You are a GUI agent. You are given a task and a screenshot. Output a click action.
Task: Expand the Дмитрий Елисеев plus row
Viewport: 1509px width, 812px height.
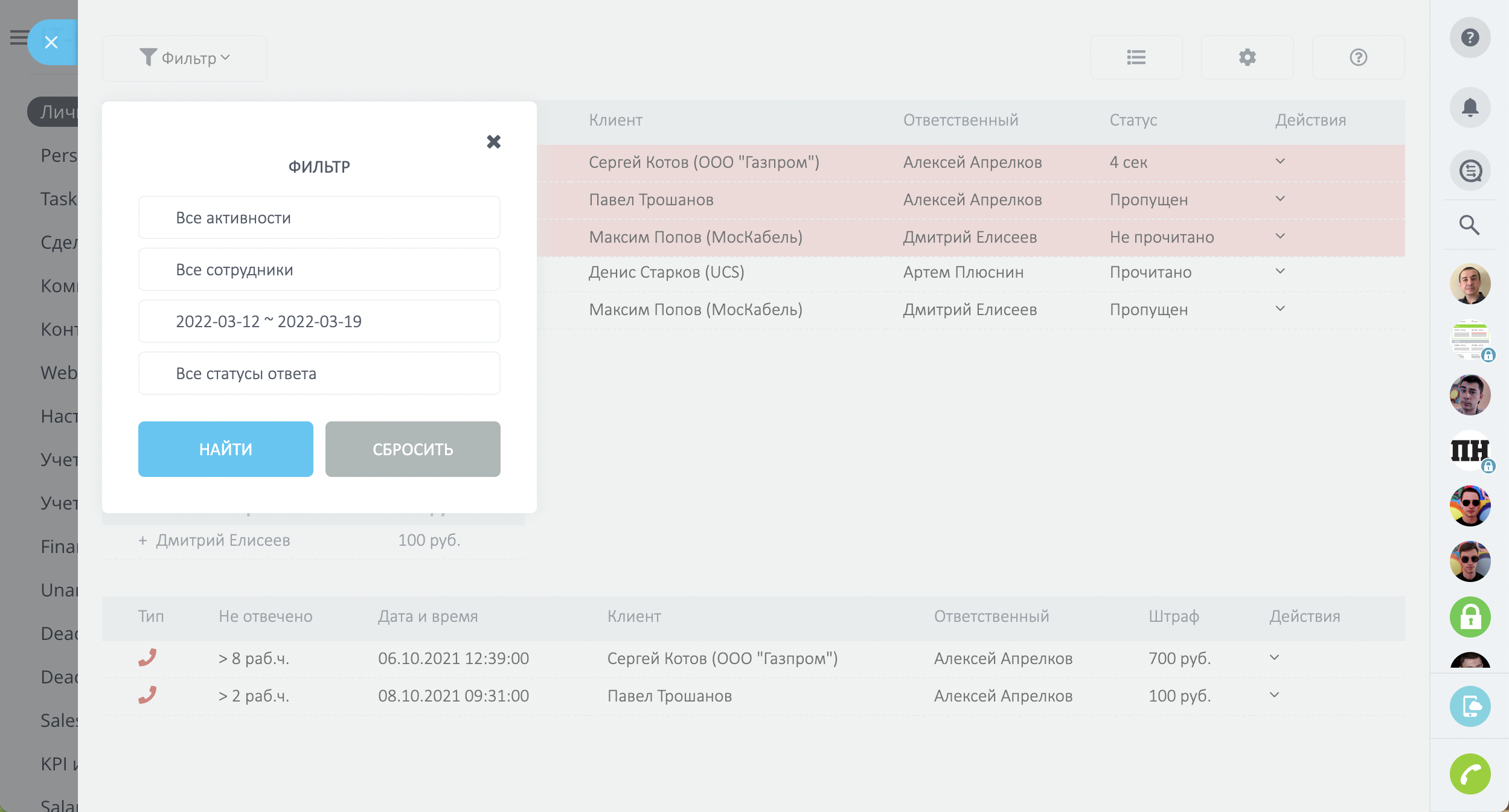pyautogui.click(x=143, y=540)
